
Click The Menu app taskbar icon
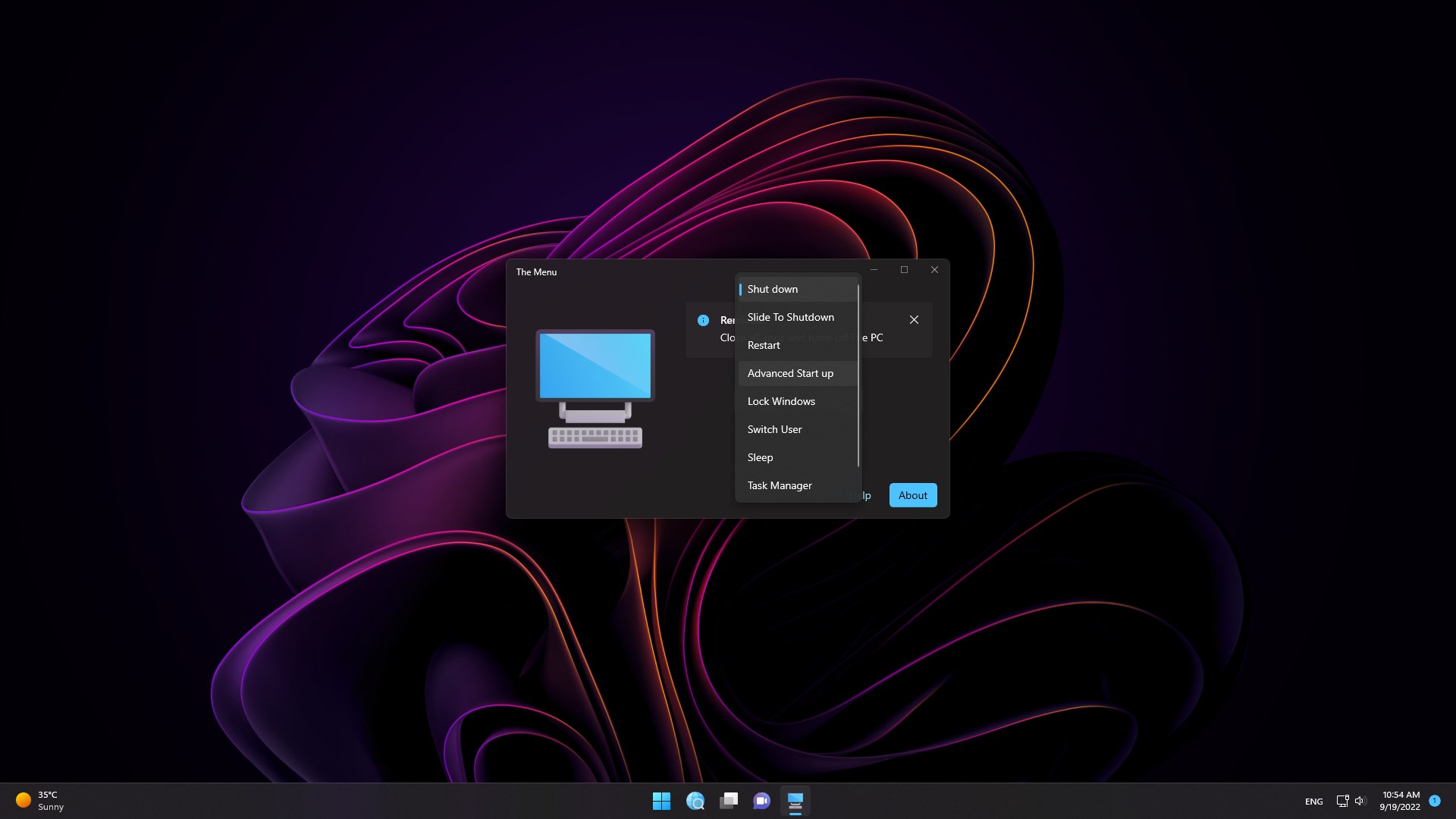[795, 801]
